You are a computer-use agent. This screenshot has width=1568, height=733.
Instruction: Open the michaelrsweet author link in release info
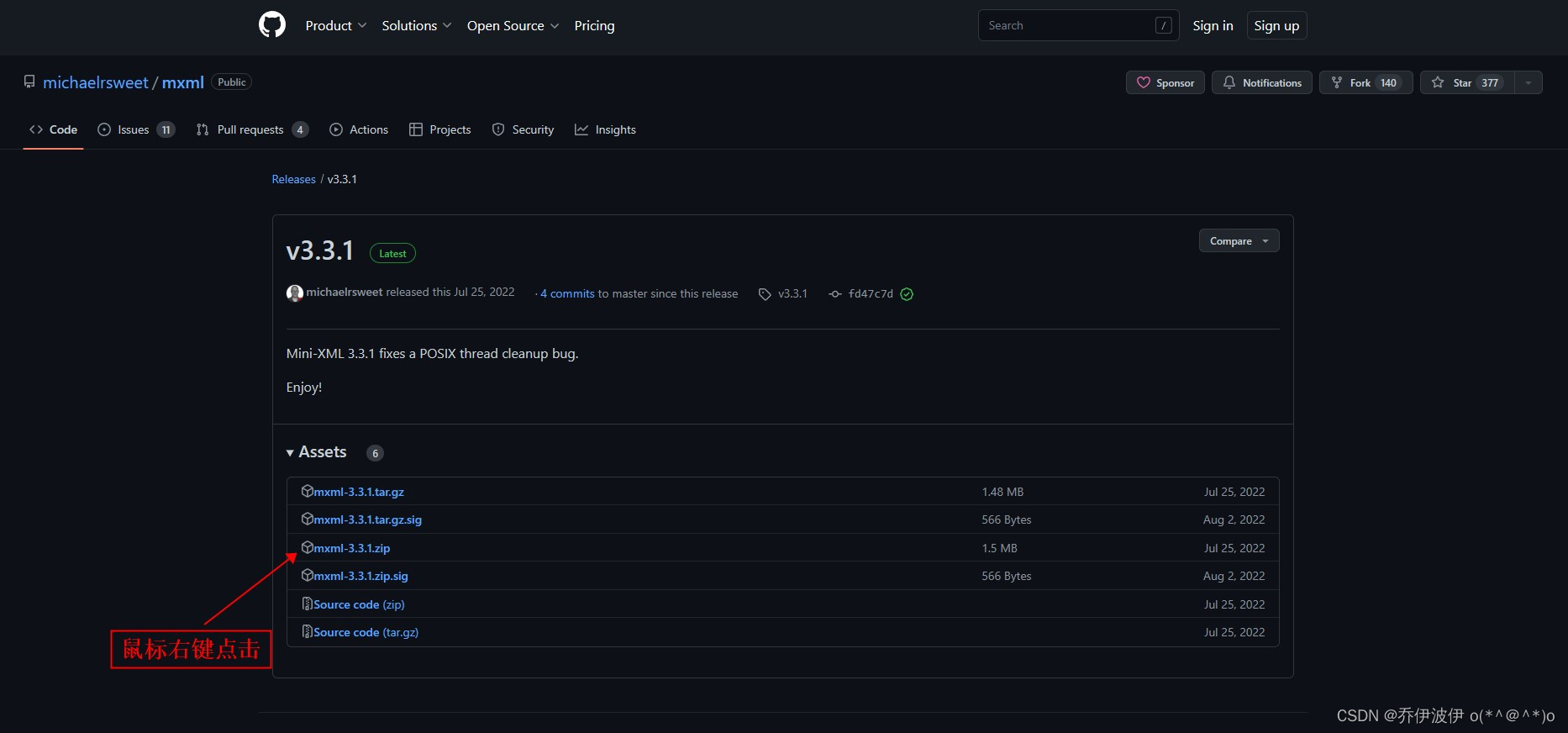click(345, 292)
